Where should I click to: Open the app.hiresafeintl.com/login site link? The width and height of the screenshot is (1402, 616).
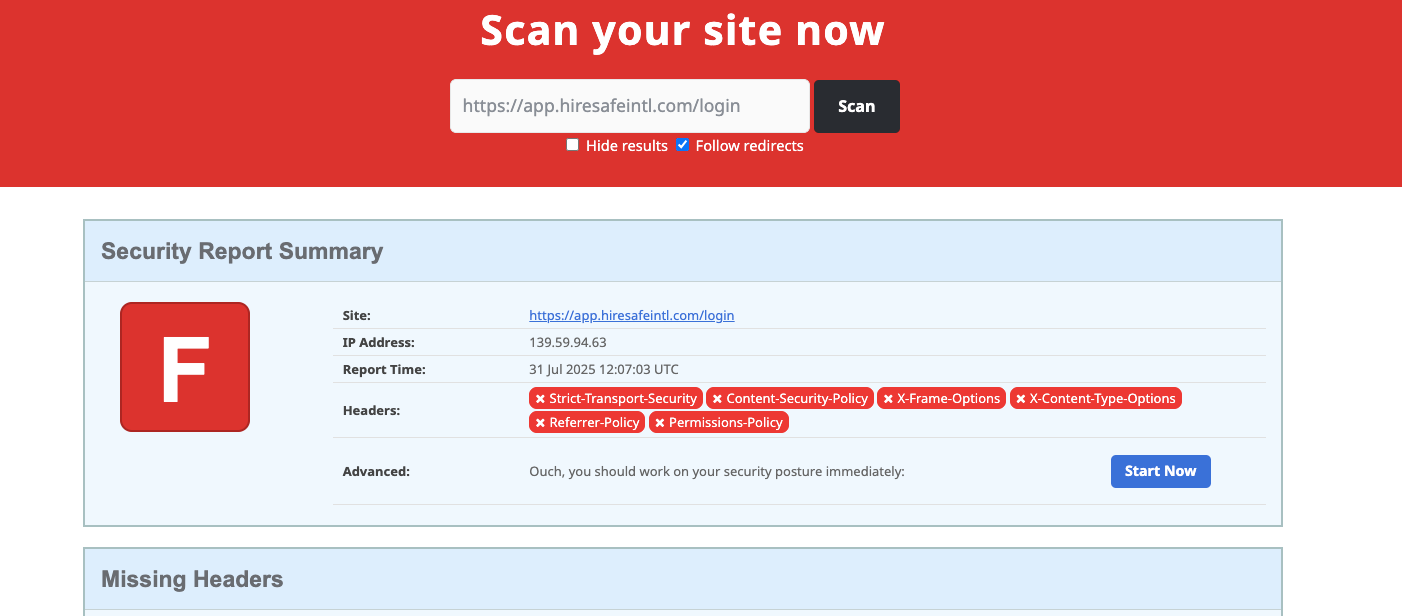[631, 315]
